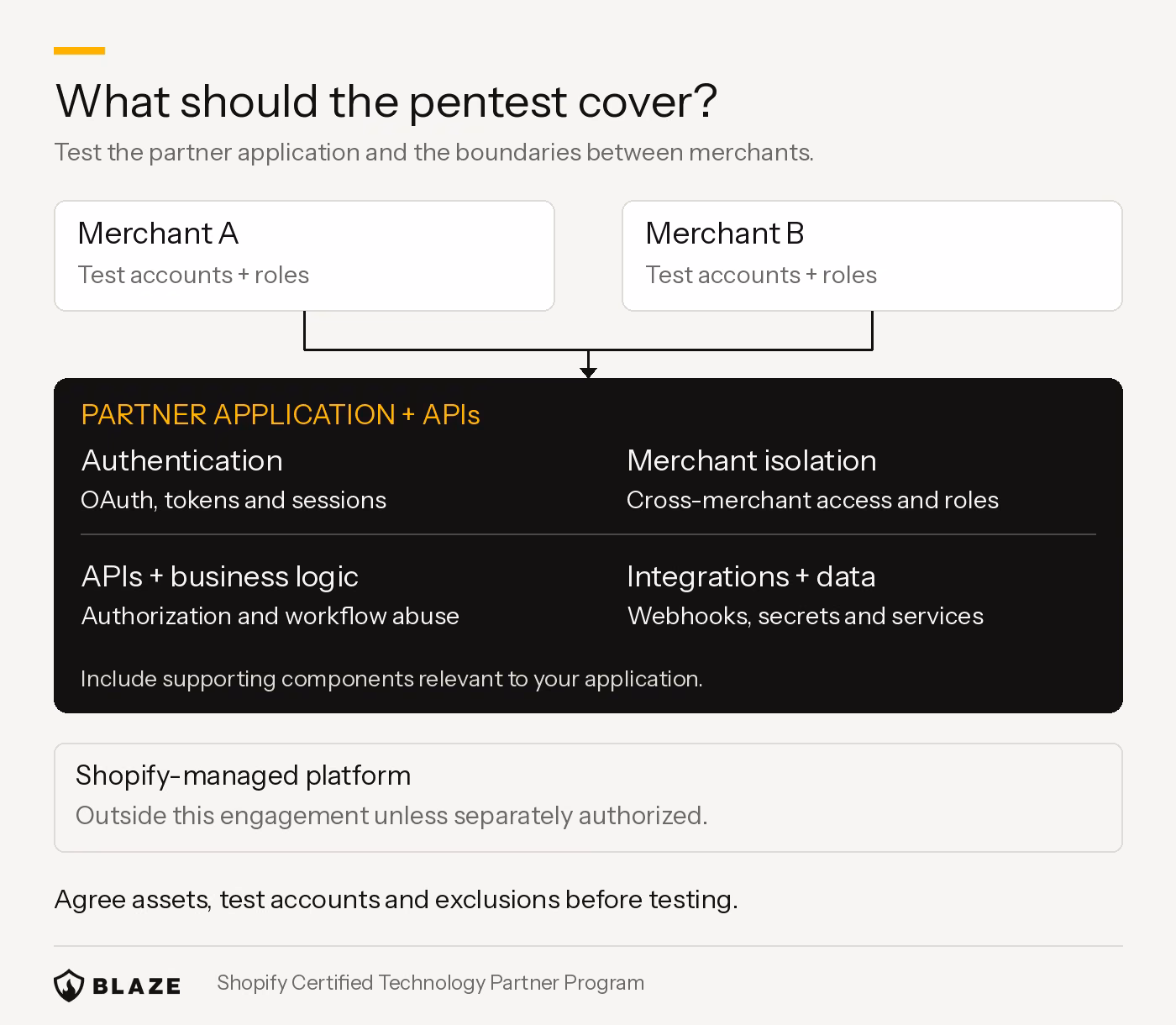Click 'Authorization and workflow abuse' text
Screen dimensions: 1176x1025
tap(270, 616)
